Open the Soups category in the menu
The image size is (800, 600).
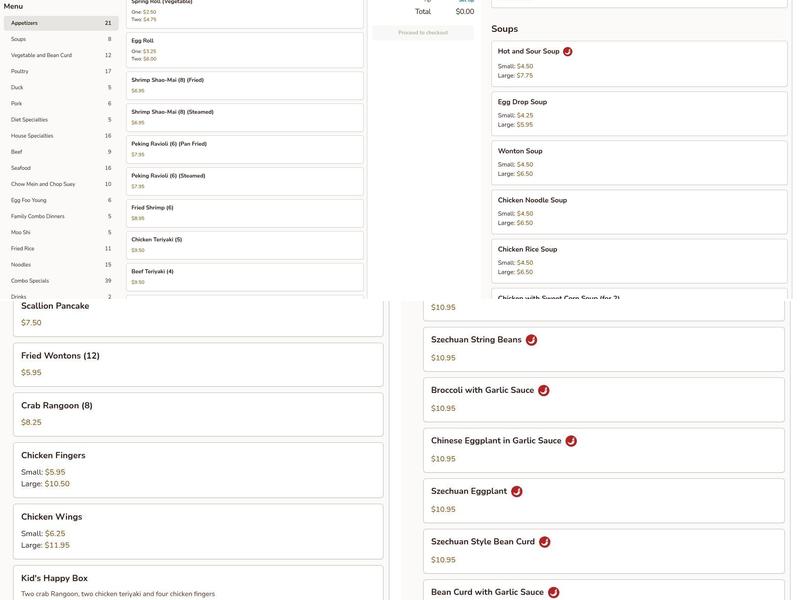coord(60,39)
